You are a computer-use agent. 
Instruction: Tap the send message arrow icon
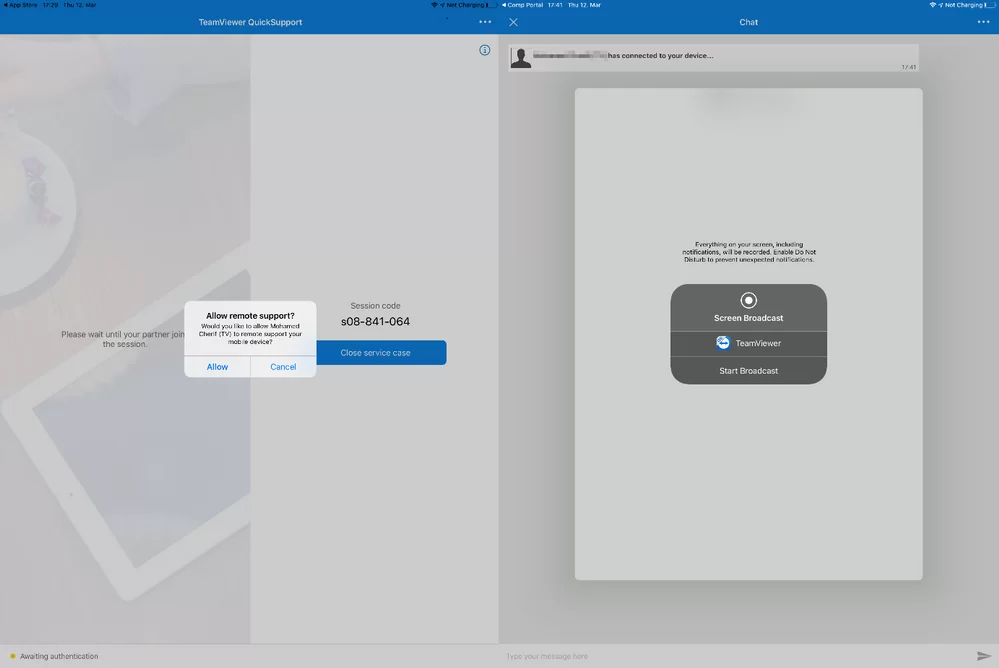(x=984, y=656)
